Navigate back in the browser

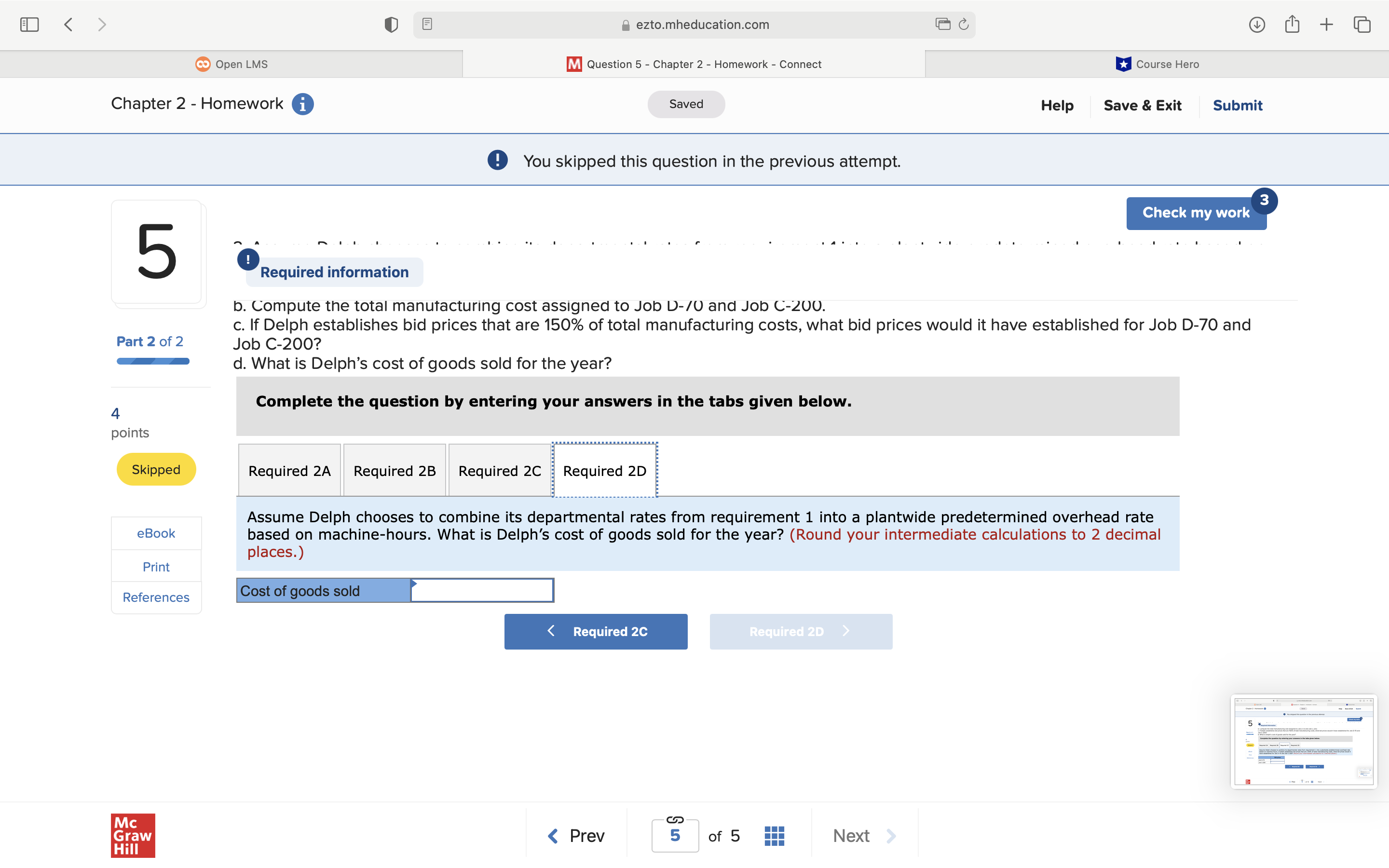click(x=68, y=24)
